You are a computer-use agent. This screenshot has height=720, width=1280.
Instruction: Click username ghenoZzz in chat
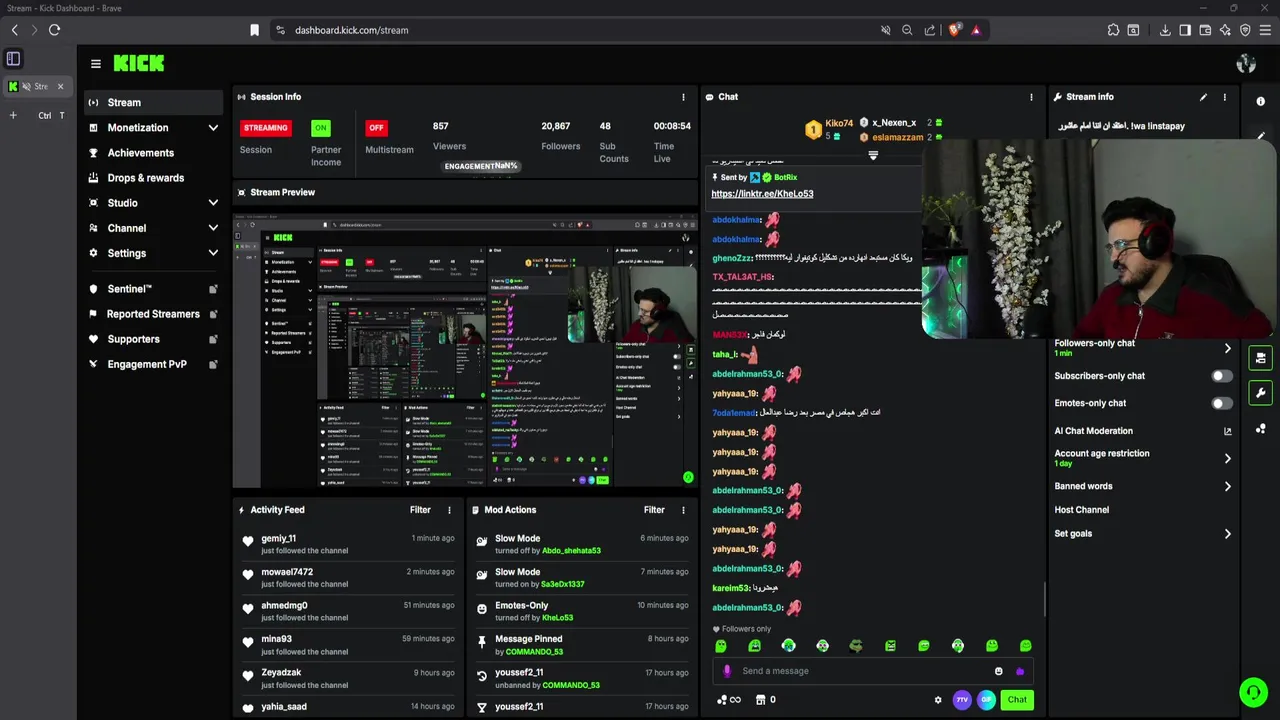[732, 258]
